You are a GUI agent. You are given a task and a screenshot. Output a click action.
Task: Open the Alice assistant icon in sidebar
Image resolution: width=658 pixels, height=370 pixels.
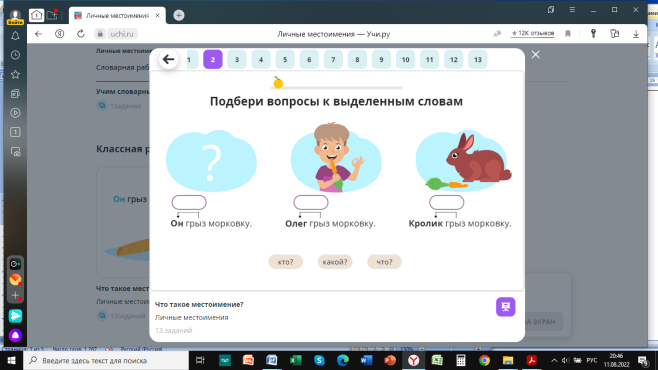[15, 335]
